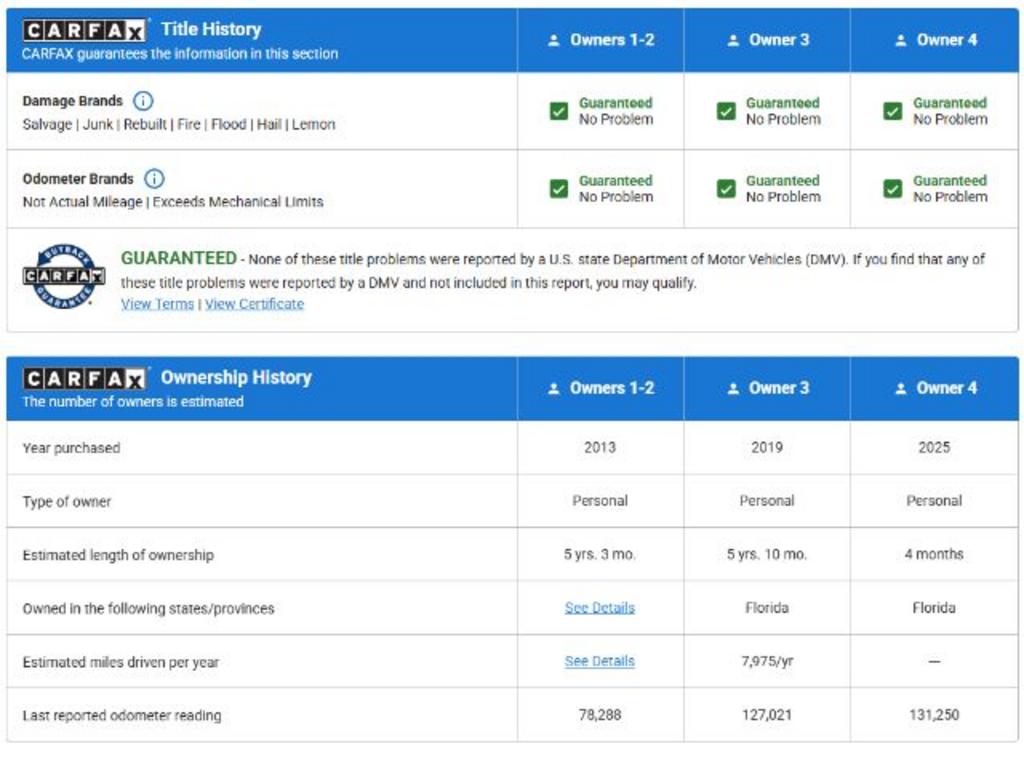Click the Year purchased row label

pos(71,448)
